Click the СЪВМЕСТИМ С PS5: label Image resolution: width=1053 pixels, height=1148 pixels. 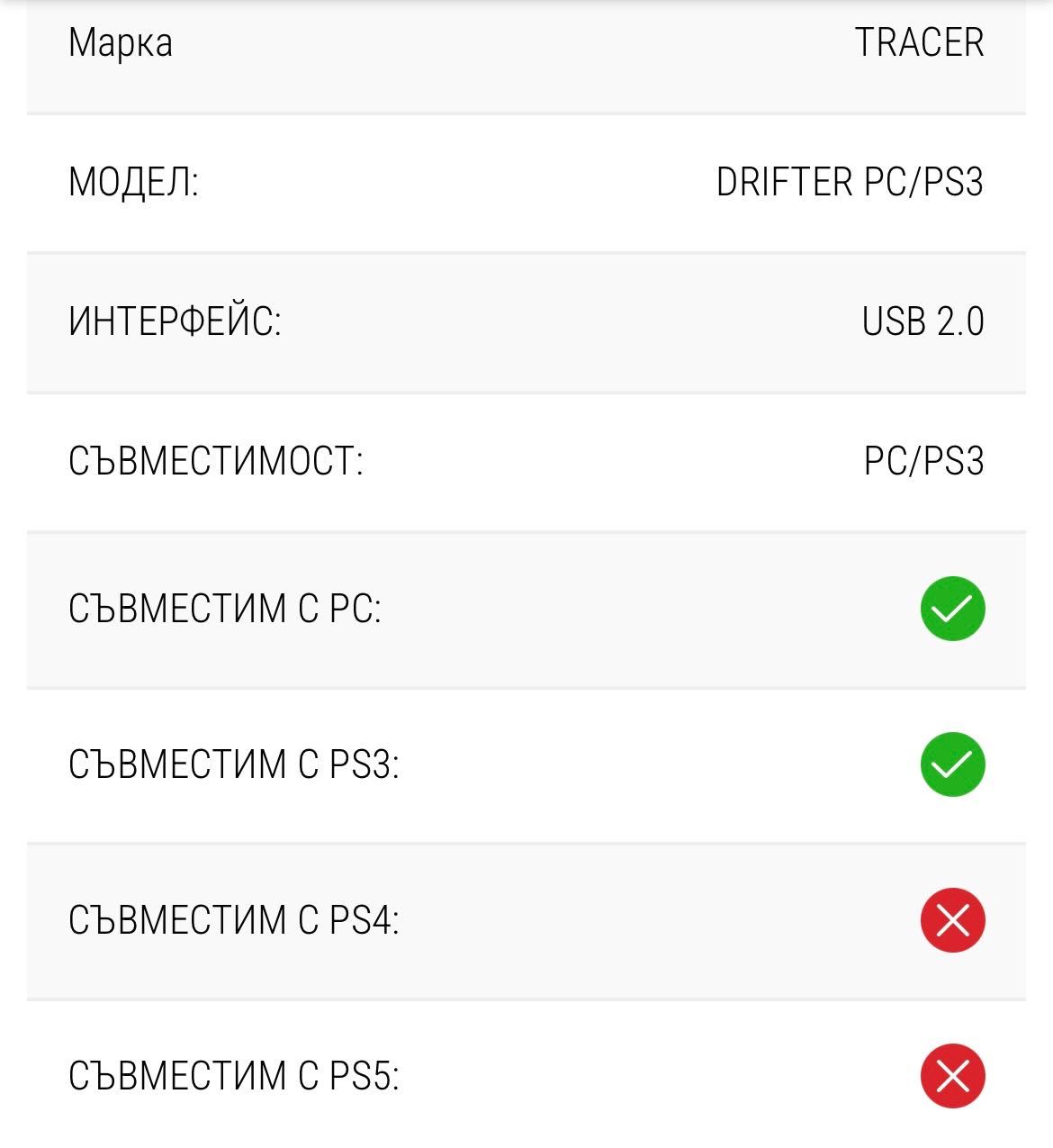(234, 1076)
